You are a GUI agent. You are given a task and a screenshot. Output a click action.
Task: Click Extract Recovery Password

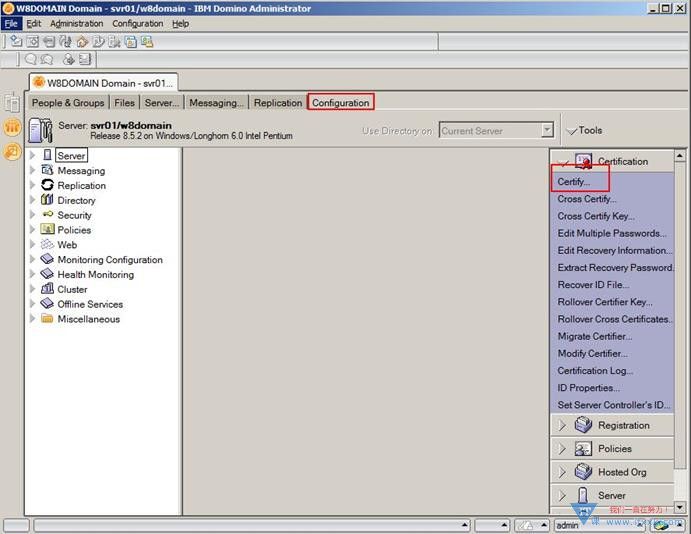tap(615, 267)
